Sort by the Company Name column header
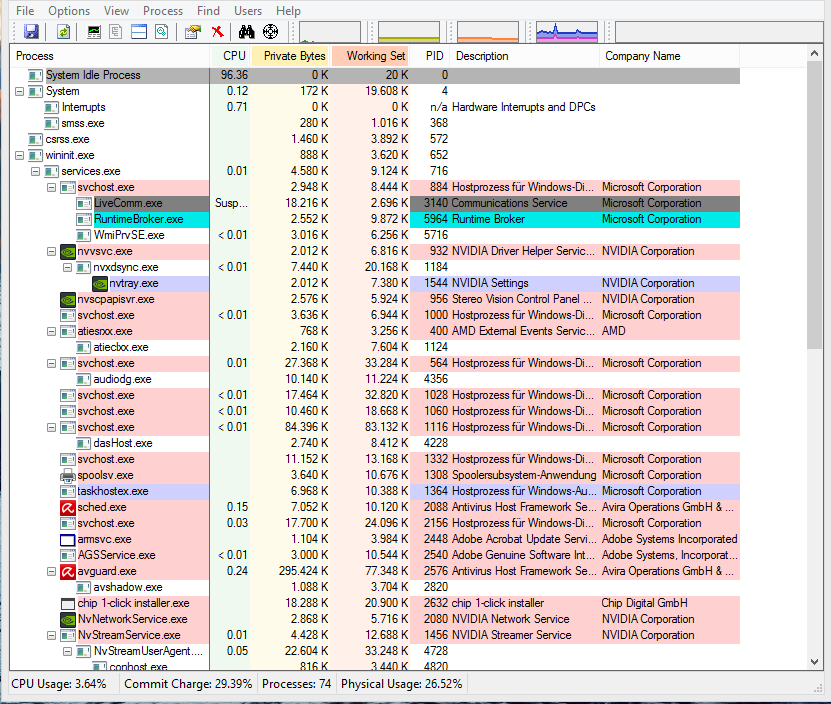The image size is (831, 704). (669, 56)
